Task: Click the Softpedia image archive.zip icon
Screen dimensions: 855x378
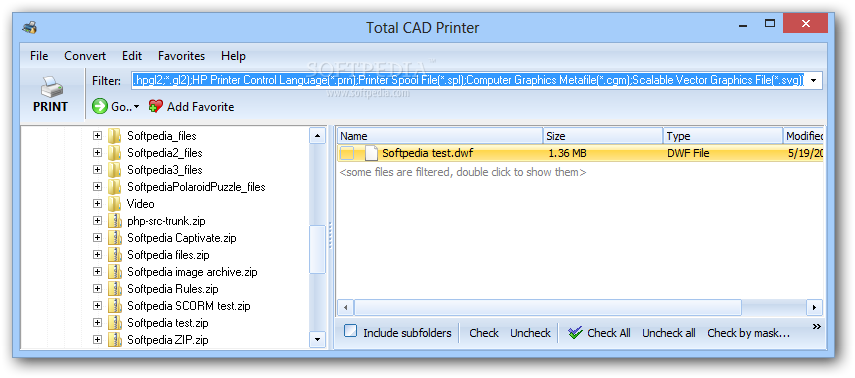Action: point(114,272)
